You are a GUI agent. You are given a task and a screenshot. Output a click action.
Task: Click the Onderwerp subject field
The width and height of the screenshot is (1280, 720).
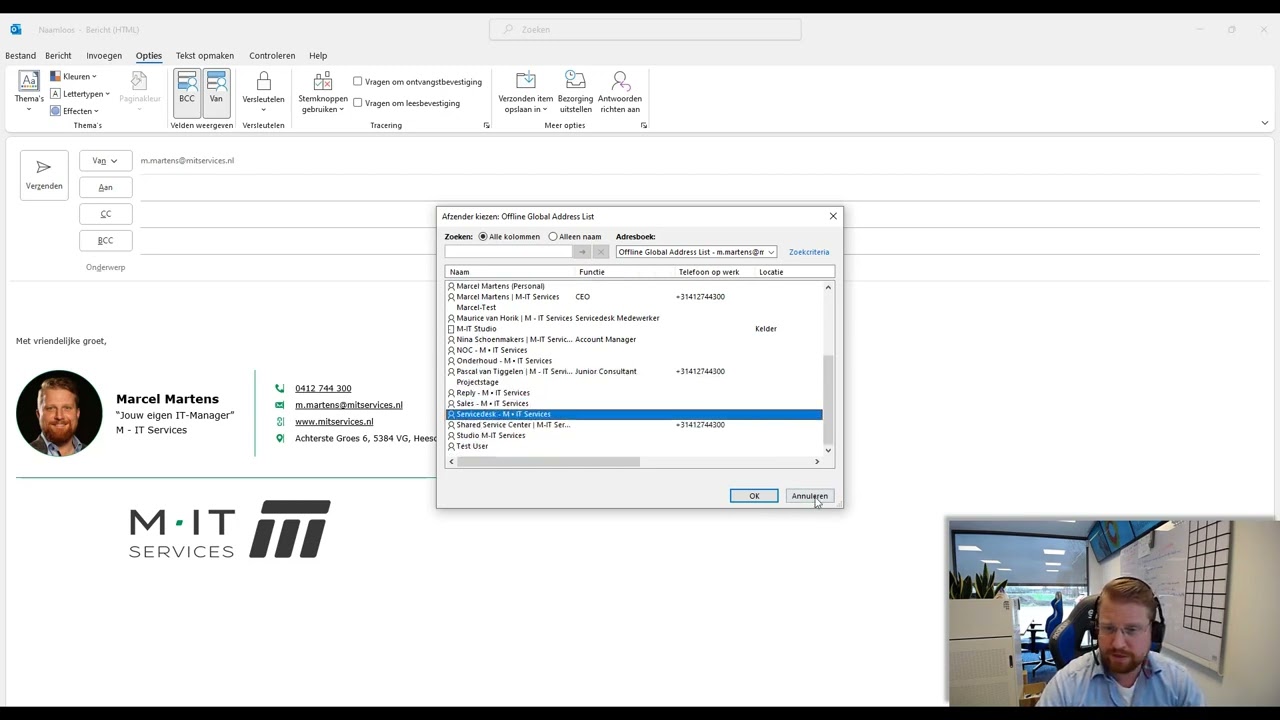pyautogui.click(x=700, y=267)
